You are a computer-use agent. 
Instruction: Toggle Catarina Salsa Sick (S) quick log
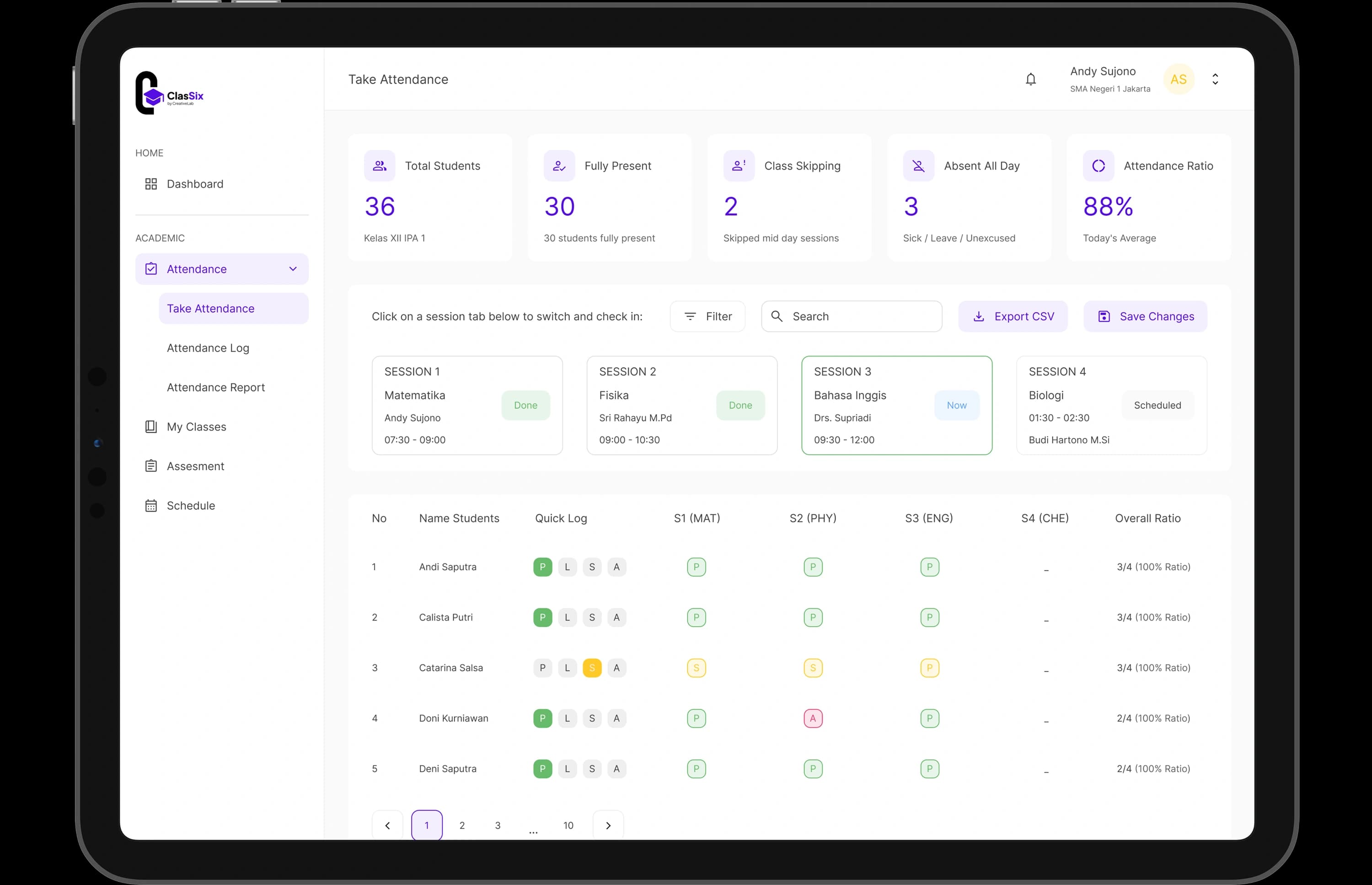(x=592, y=668)
